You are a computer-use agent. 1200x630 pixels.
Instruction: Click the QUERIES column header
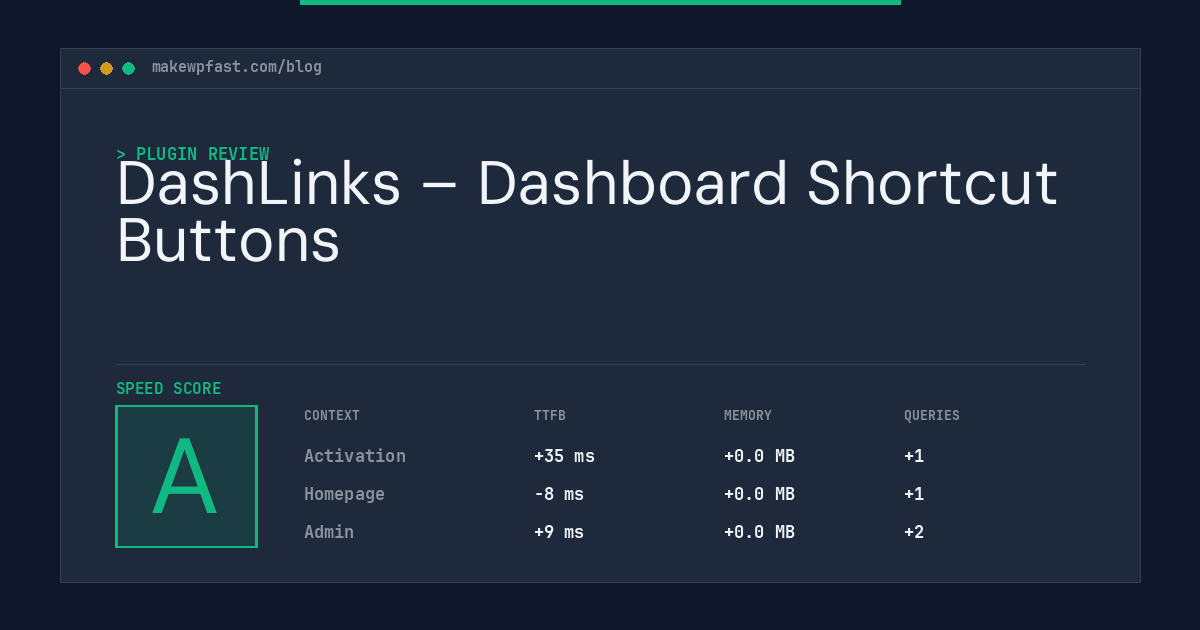(932, 416)
